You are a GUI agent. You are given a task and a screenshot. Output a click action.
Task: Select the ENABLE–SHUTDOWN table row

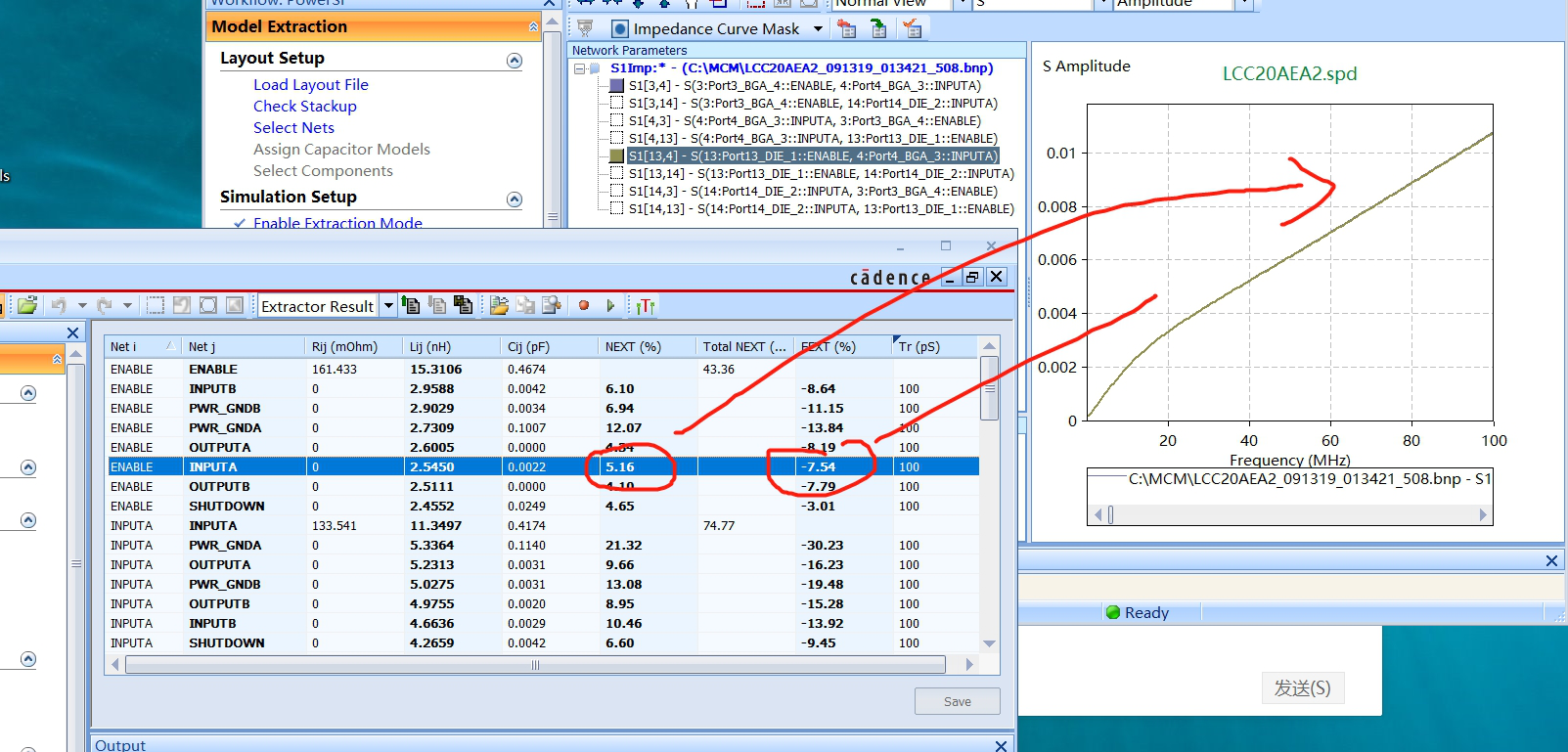[543, 507]
